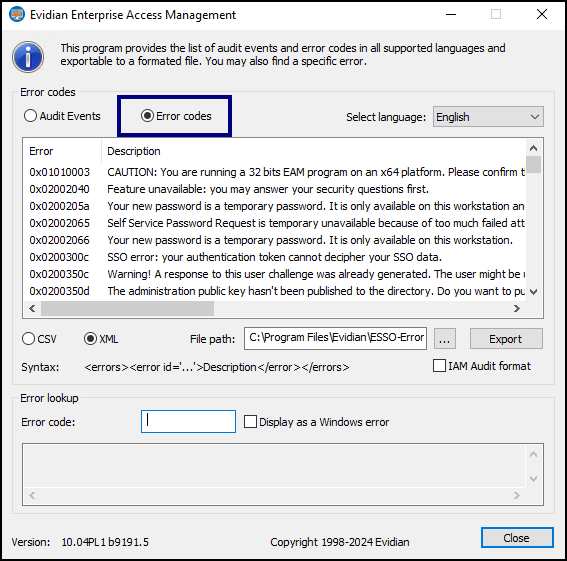The width and height of the screenshot is (567, 561).
Task: Click the Close button
Action: coord(517,538)
